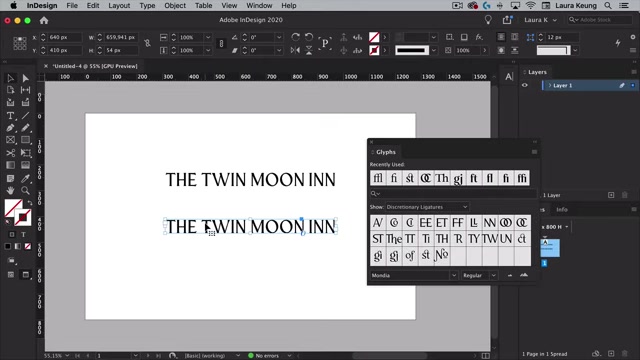
Task: Click the Share document icon
Action: coord(507,20)
